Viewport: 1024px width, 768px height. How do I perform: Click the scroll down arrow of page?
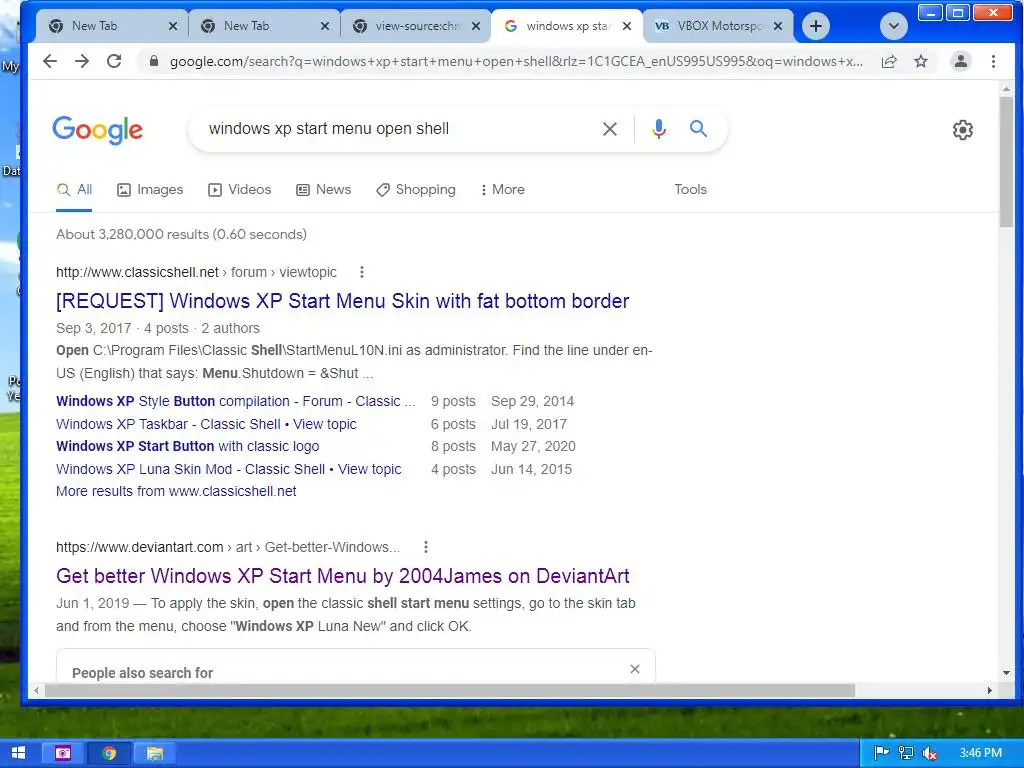[x=1006, y=673]
